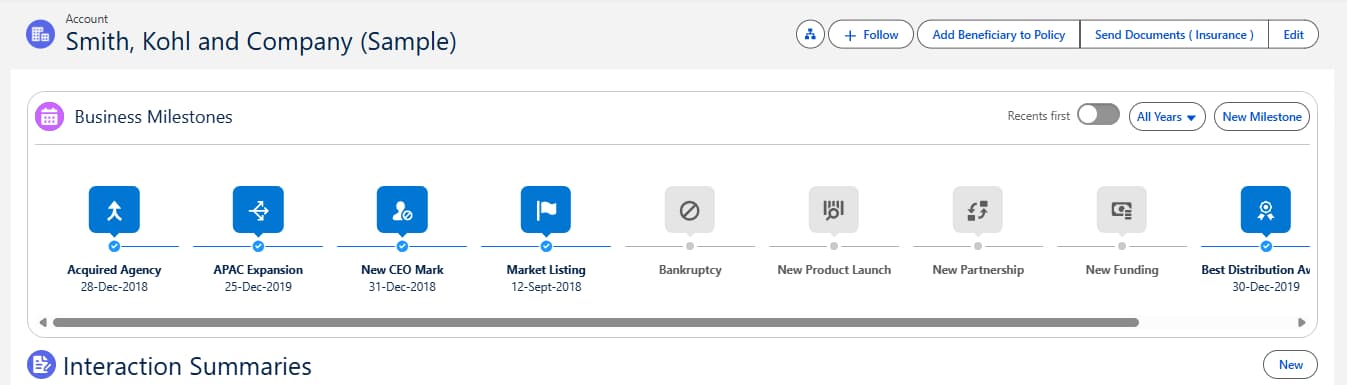Click the New Milestone button
The image size is (1347, 385).
pyautogui.click(x=1262, y=117)
